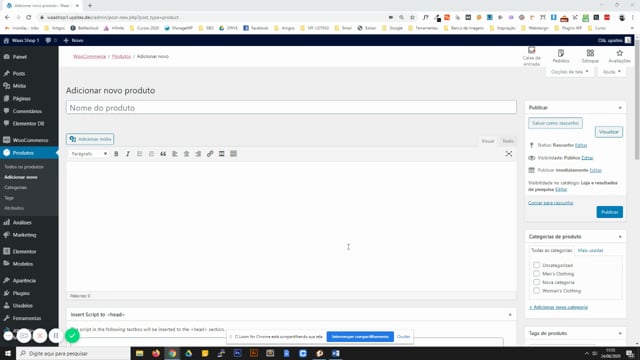640x360 pixels.
Task: Collapse the Categorias de produto panel
Action: point(620,237)
